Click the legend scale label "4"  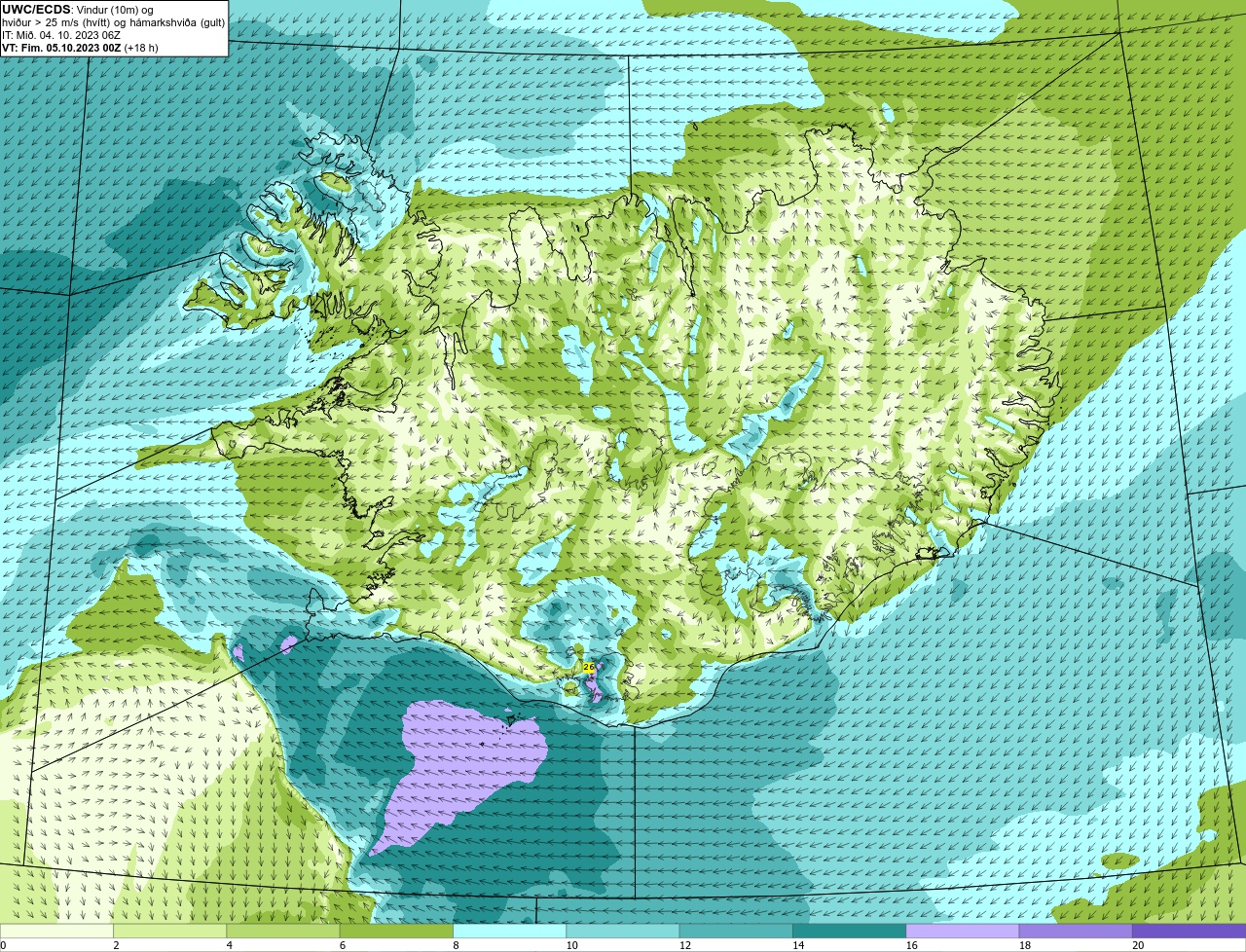(229, 945)
